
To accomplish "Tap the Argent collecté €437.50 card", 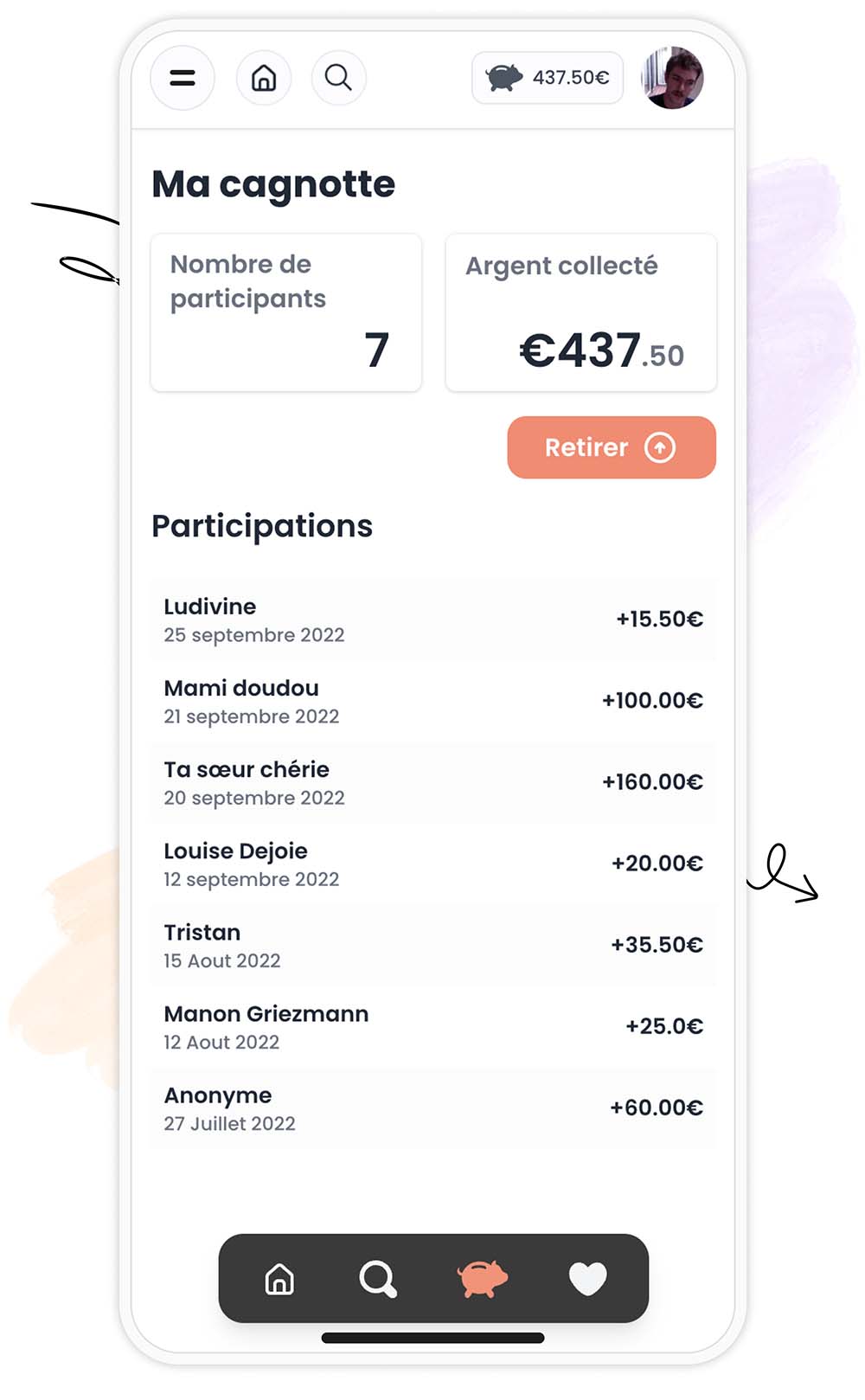I will click(x=581, y=312).
